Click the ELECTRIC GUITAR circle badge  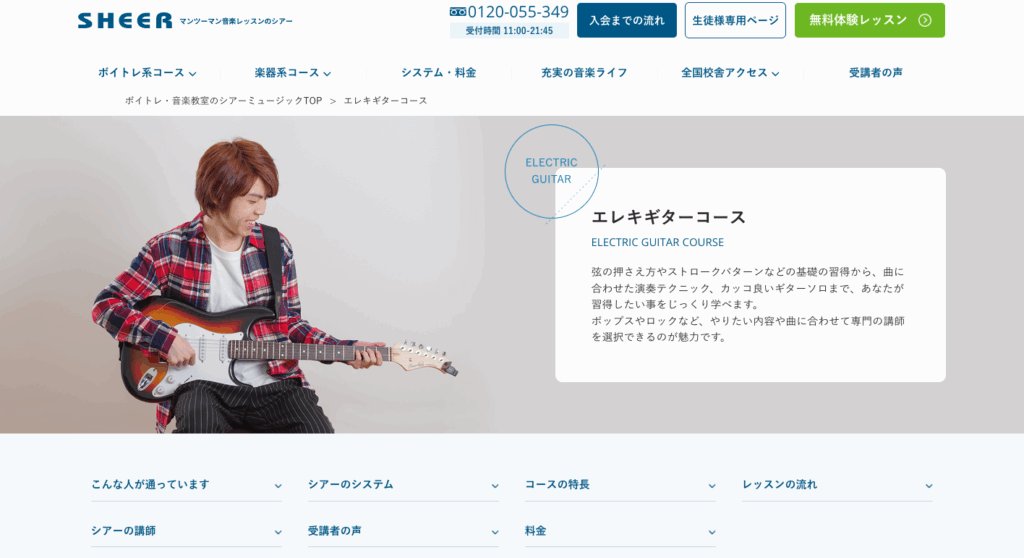click(551, 171)
